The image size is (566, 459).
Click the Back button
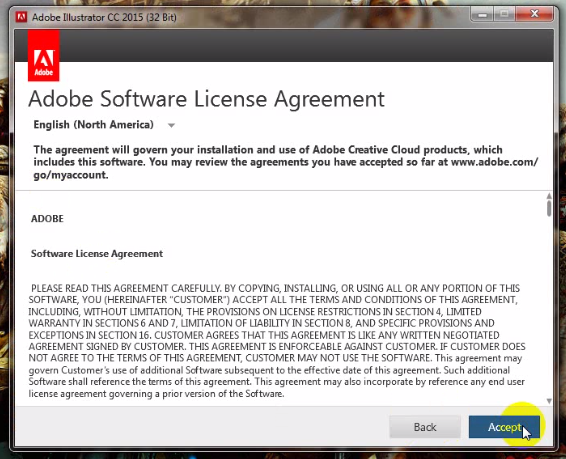tap(425, 427)
